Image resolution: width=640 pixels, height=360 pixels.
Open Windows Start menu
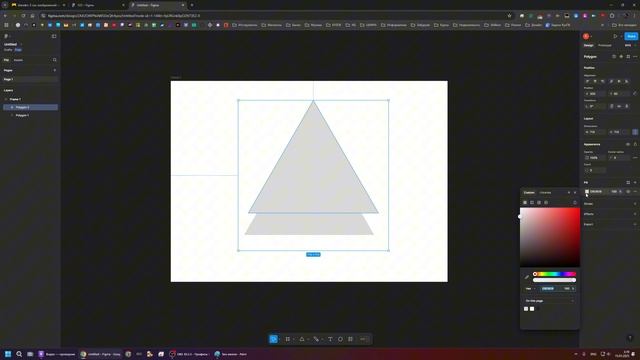click(8, 354)
